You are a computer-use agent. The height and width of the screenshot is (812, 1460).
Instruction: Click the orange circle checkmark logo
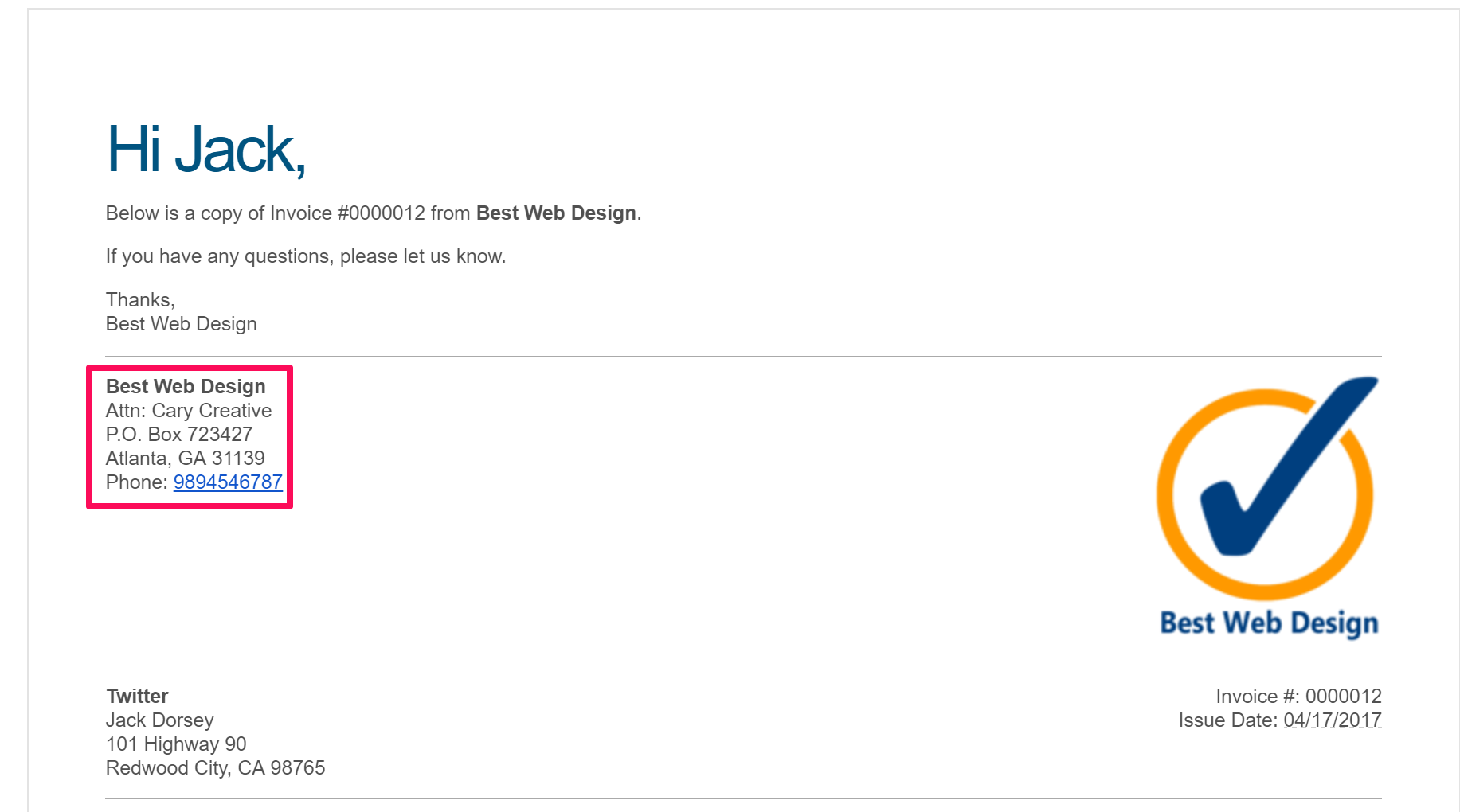pyautogui.click(x=1266, y=488)
